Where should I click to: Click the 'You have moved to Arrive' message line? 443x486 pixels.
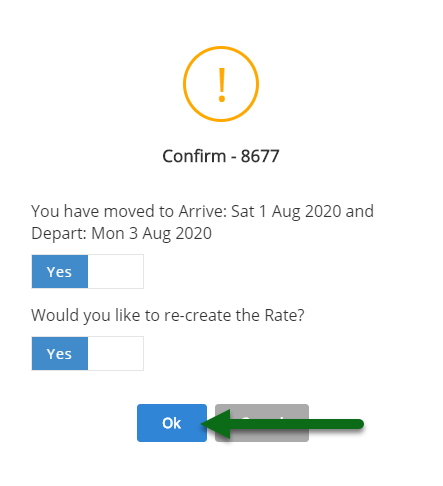click(202, 211)
